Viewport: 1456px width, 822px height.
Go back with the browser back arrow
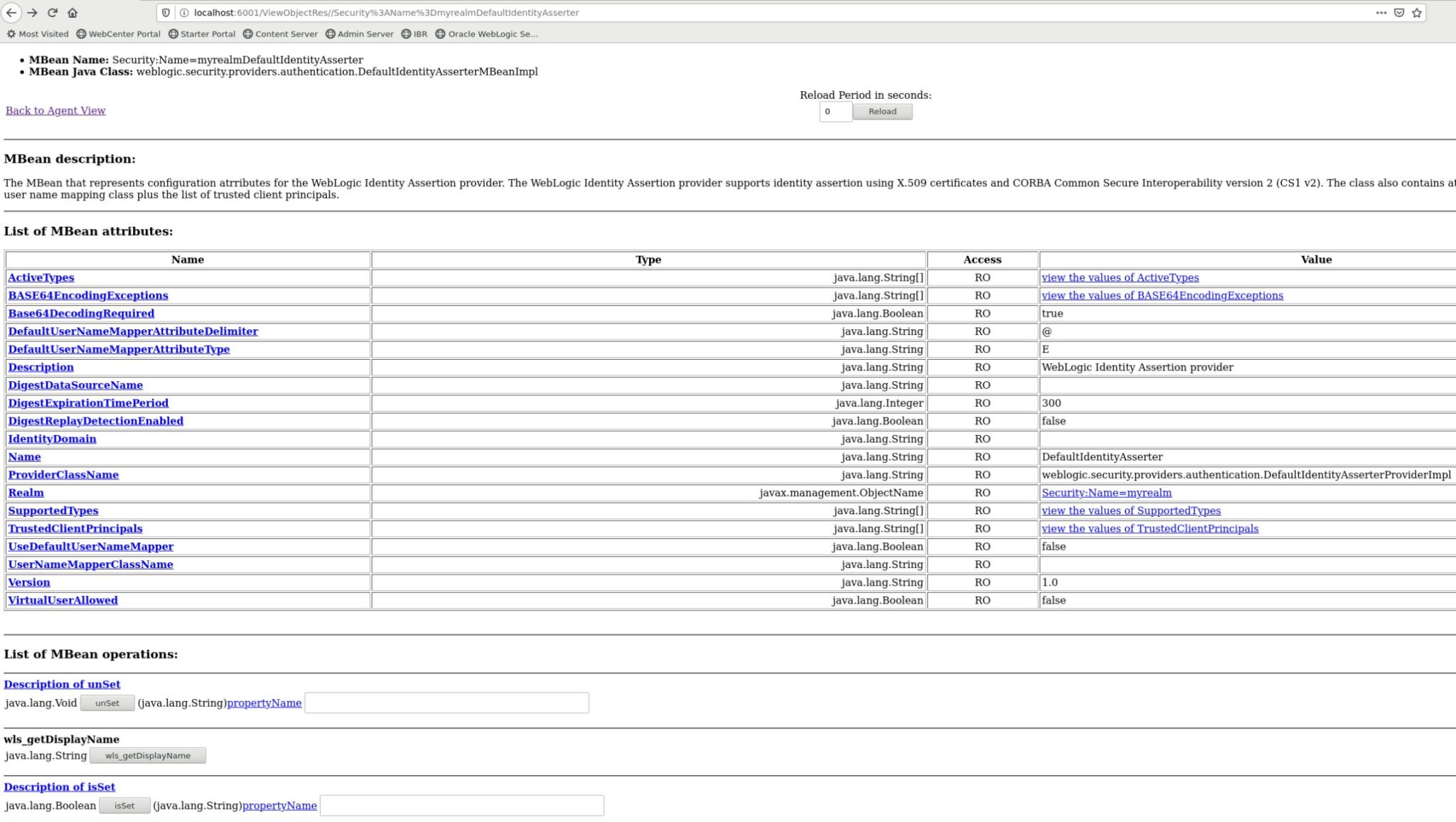coord(11,13)
